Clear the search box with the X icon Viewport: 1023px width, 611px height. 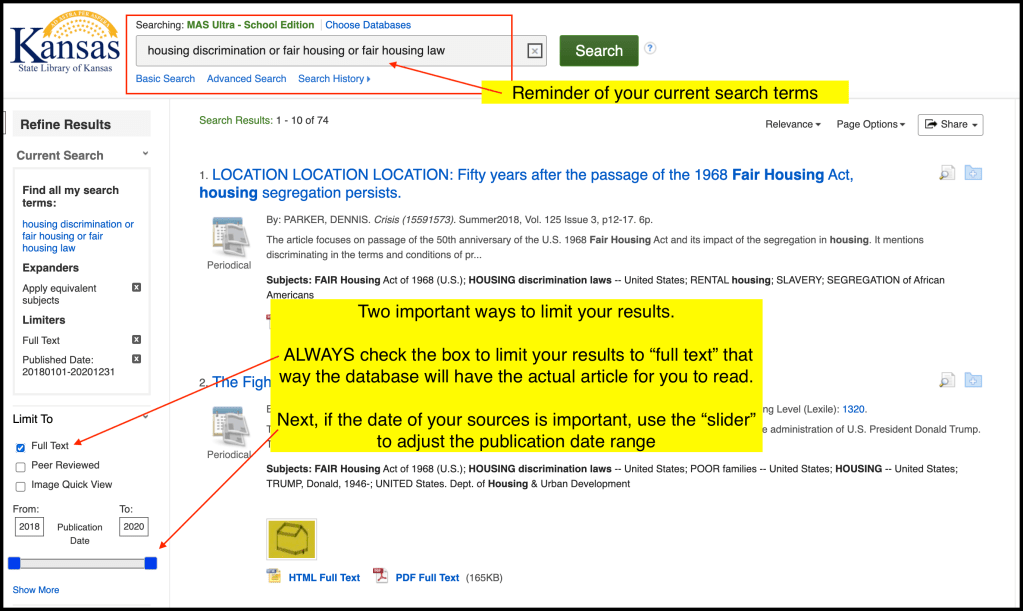point(534,51)
